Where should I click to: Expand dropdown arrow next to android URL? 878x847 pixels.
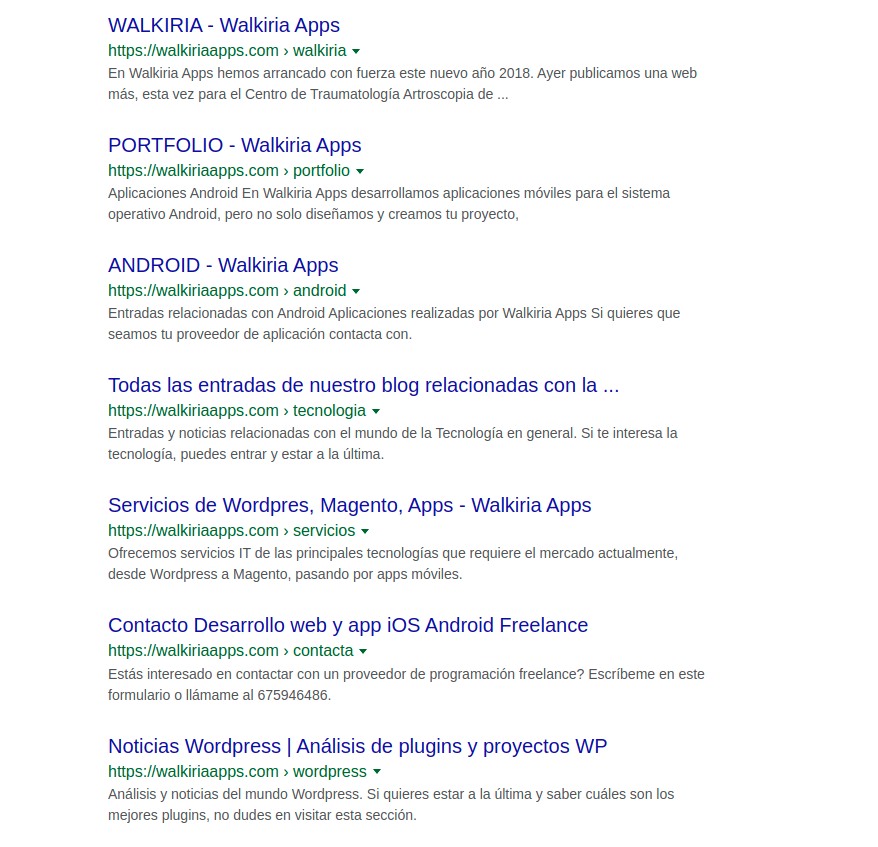(x=356, y=291)
